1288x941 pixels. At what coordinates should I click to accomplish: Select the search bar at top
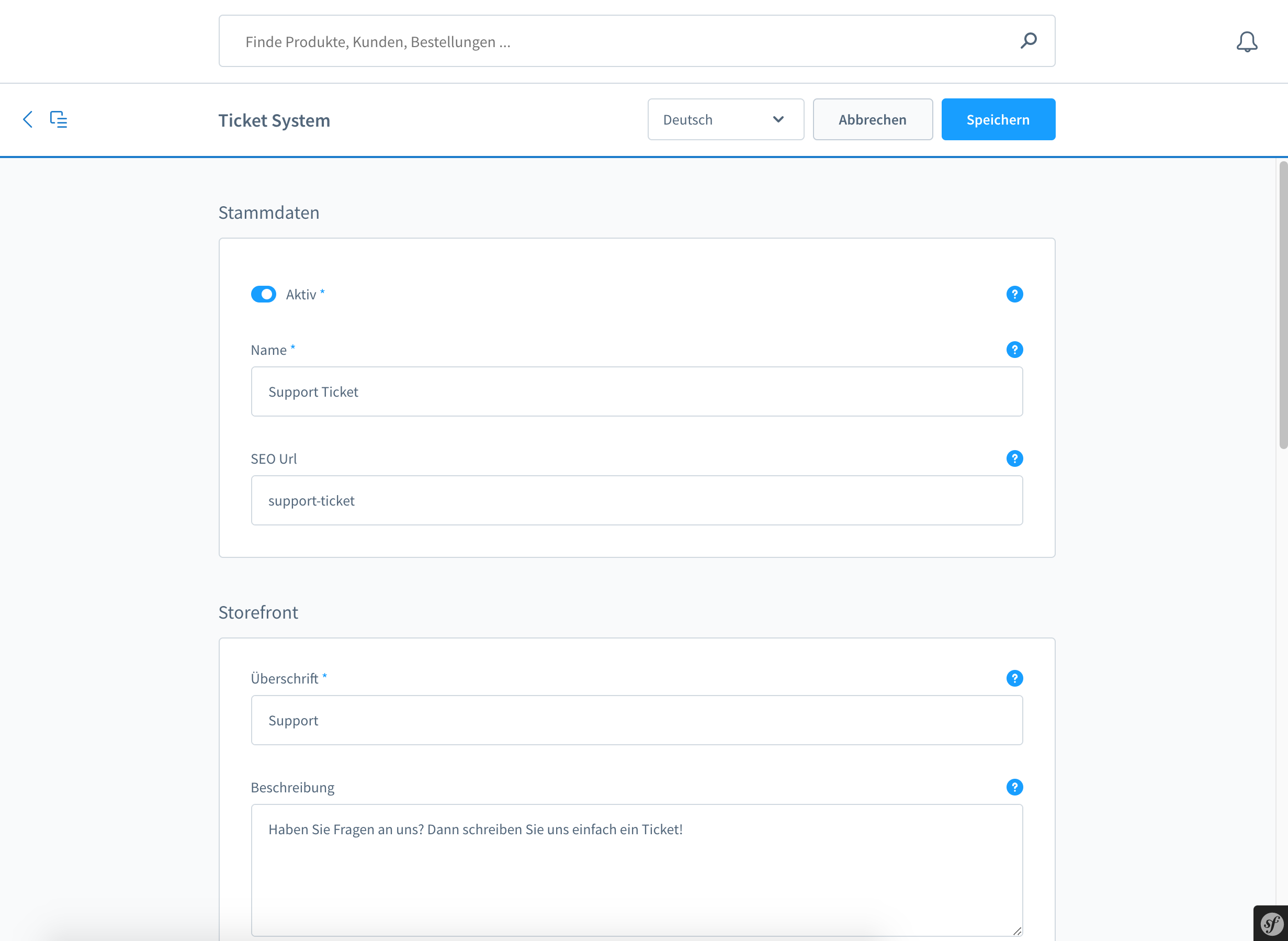point(637,41)
